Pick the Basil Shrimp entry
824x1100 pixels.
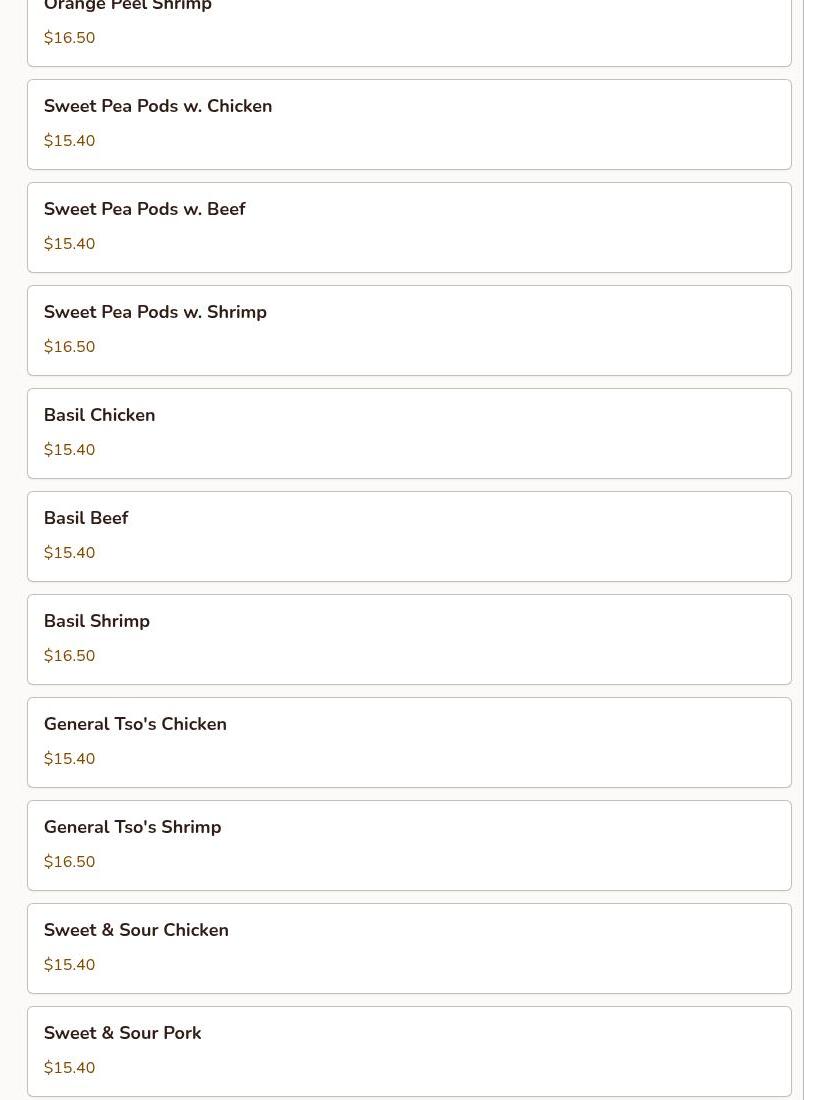409,640
